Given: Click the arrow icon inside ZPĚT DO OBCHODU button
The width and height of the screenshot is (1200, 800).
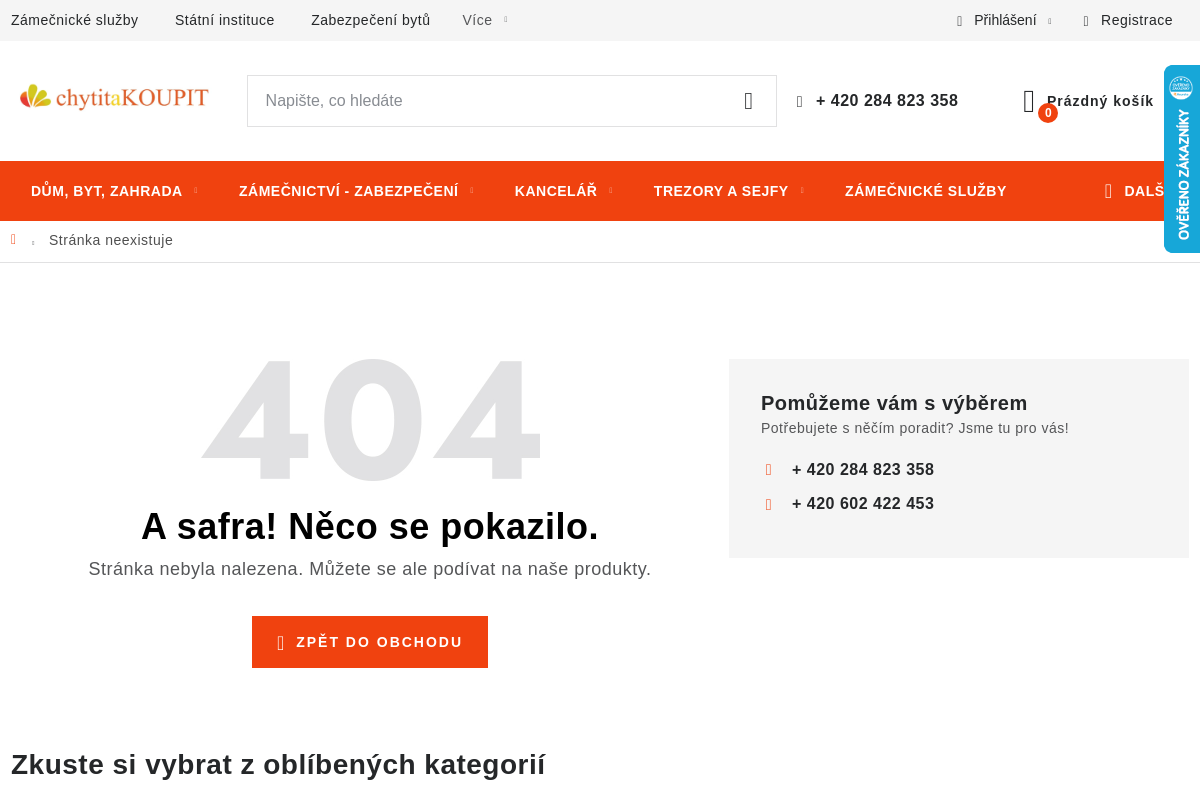Looking at the screenshot, I should [x=282, y=642].
